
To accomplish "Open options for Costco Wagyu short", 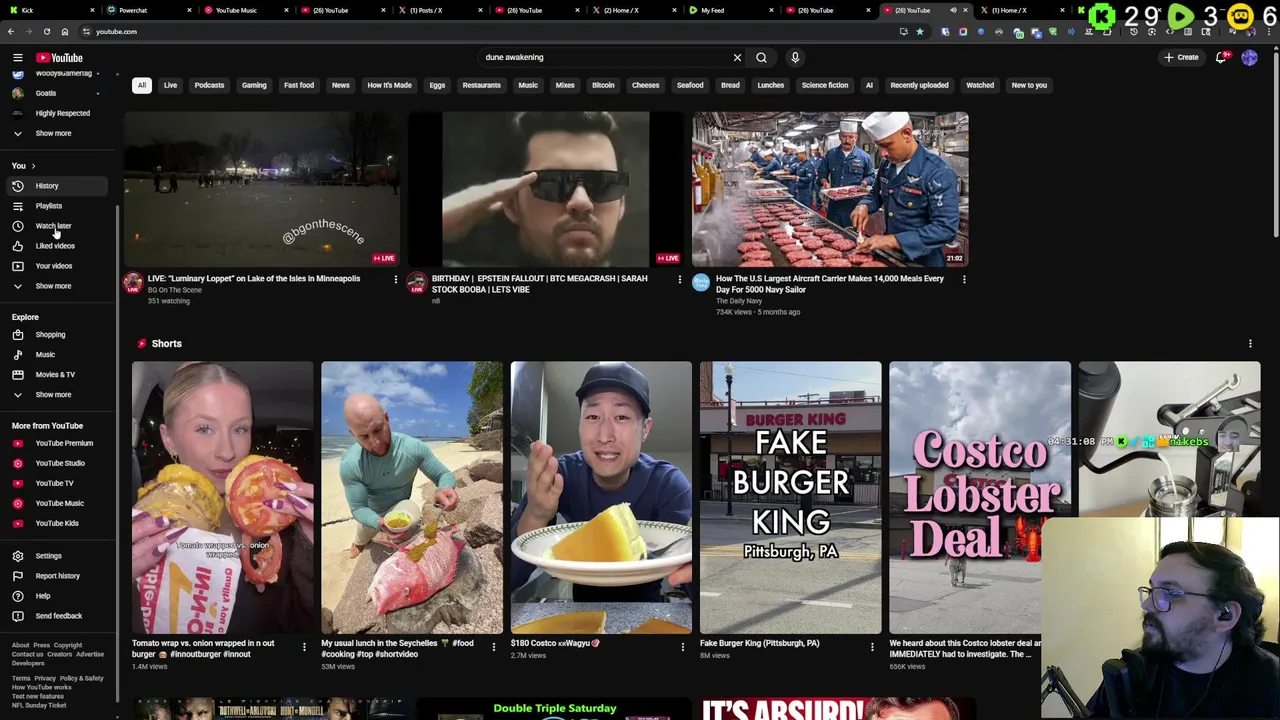I will (683, 647).
